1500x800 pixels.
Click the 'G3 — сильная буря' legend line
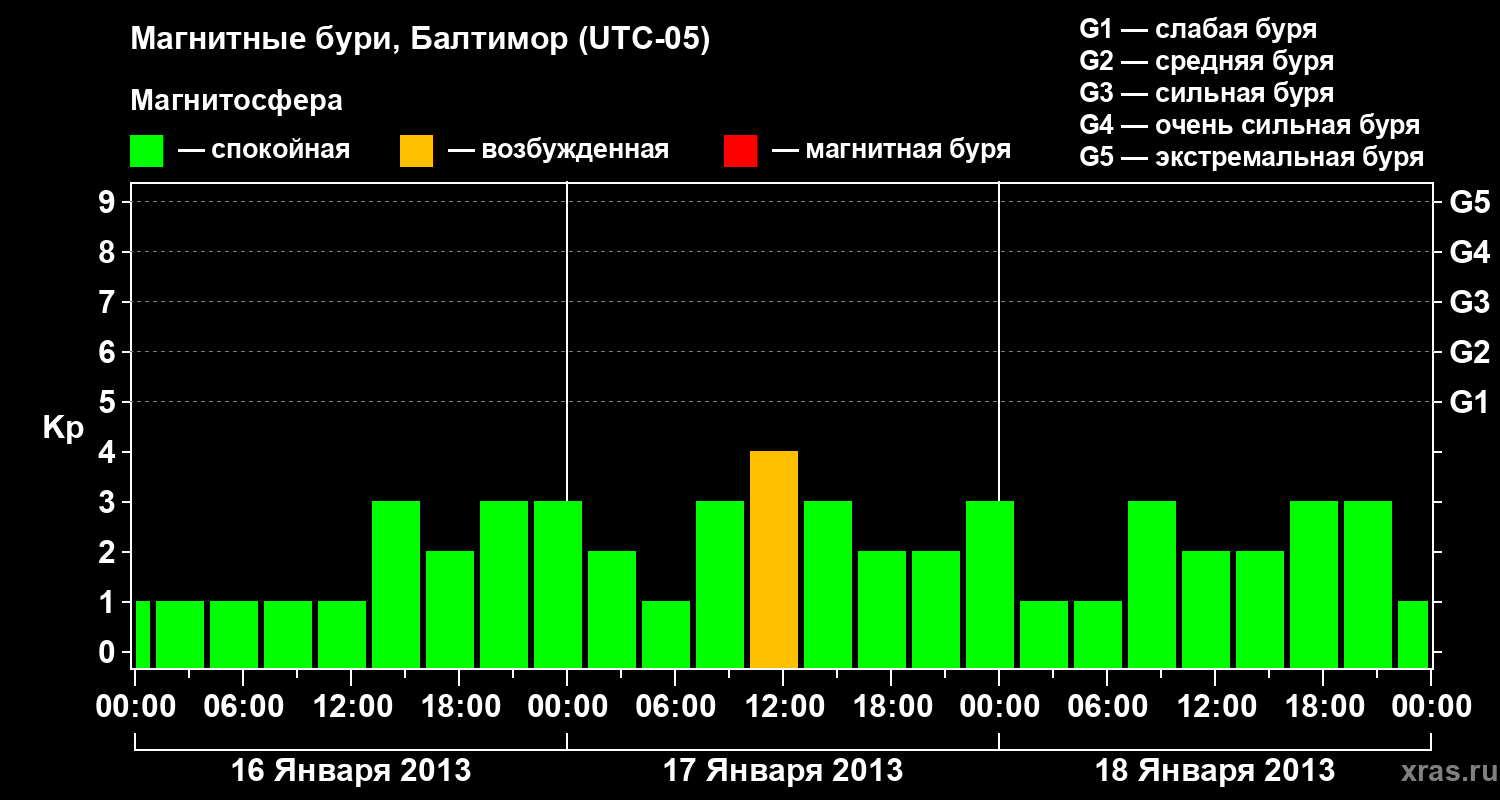pos(1206,93)
